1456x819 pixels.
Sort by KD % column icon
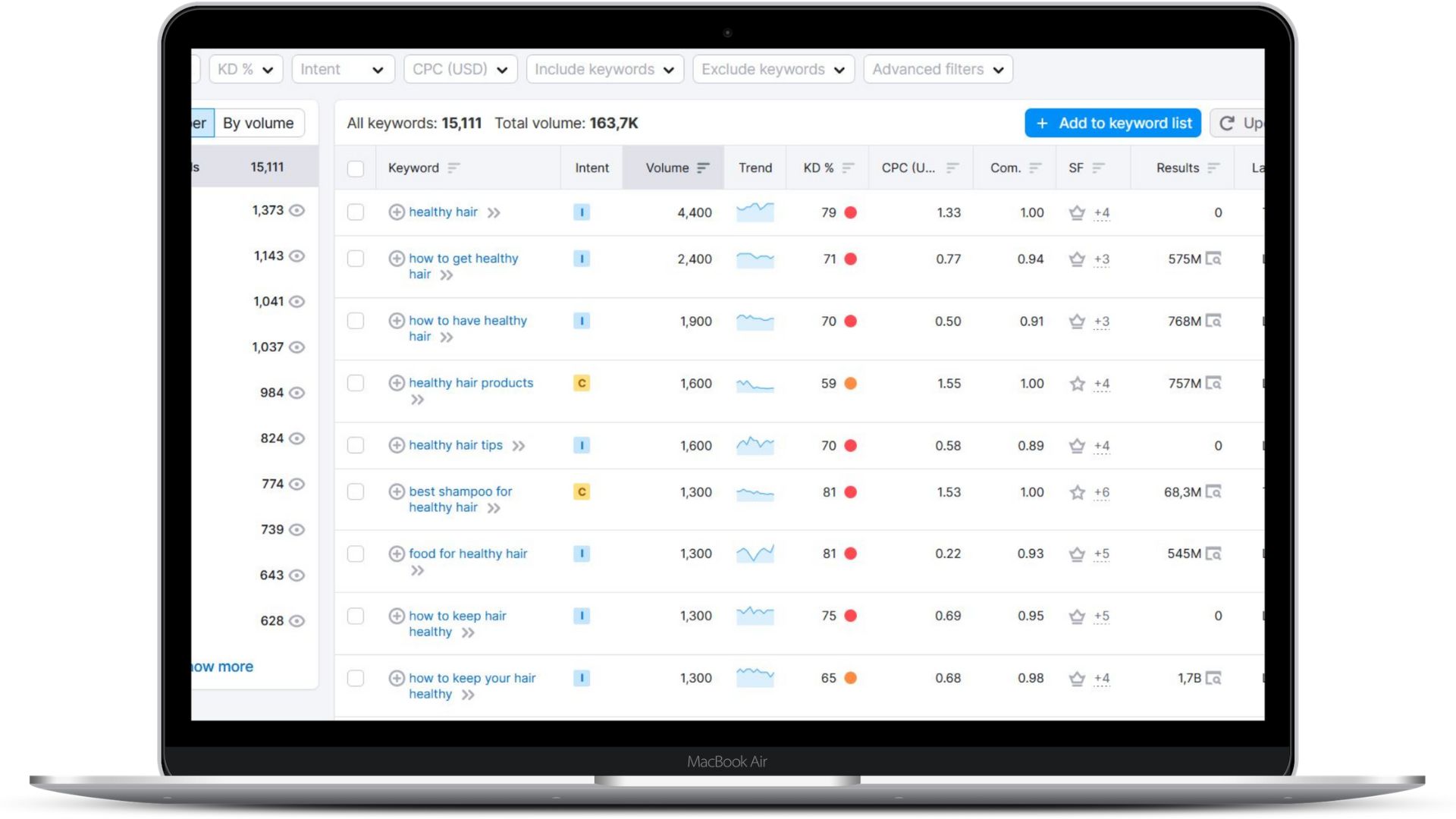pyautogui.click(x=848, y=168)
